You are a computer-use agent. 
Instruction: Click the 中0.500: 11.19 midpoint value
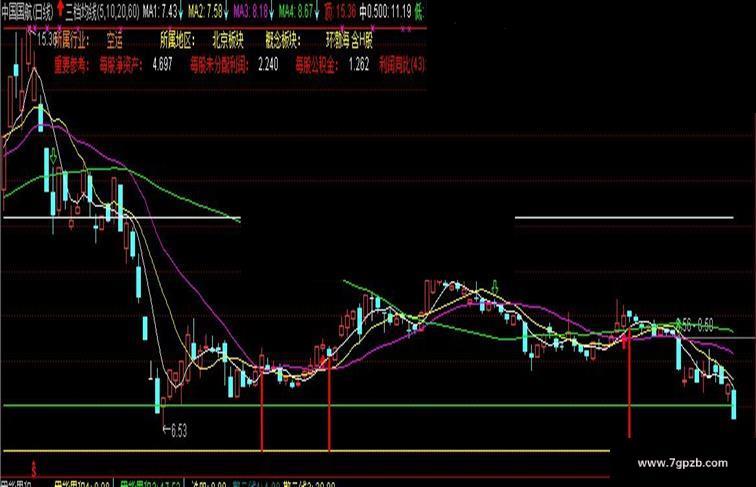click(x=385, y=12)
